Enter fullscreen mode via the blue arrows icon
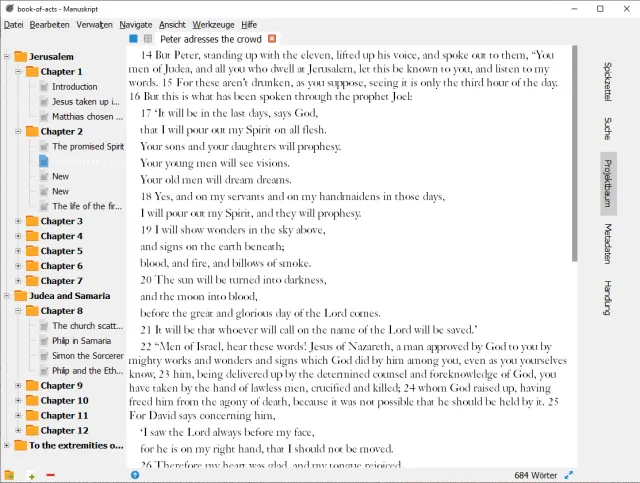 coord(569,475)
